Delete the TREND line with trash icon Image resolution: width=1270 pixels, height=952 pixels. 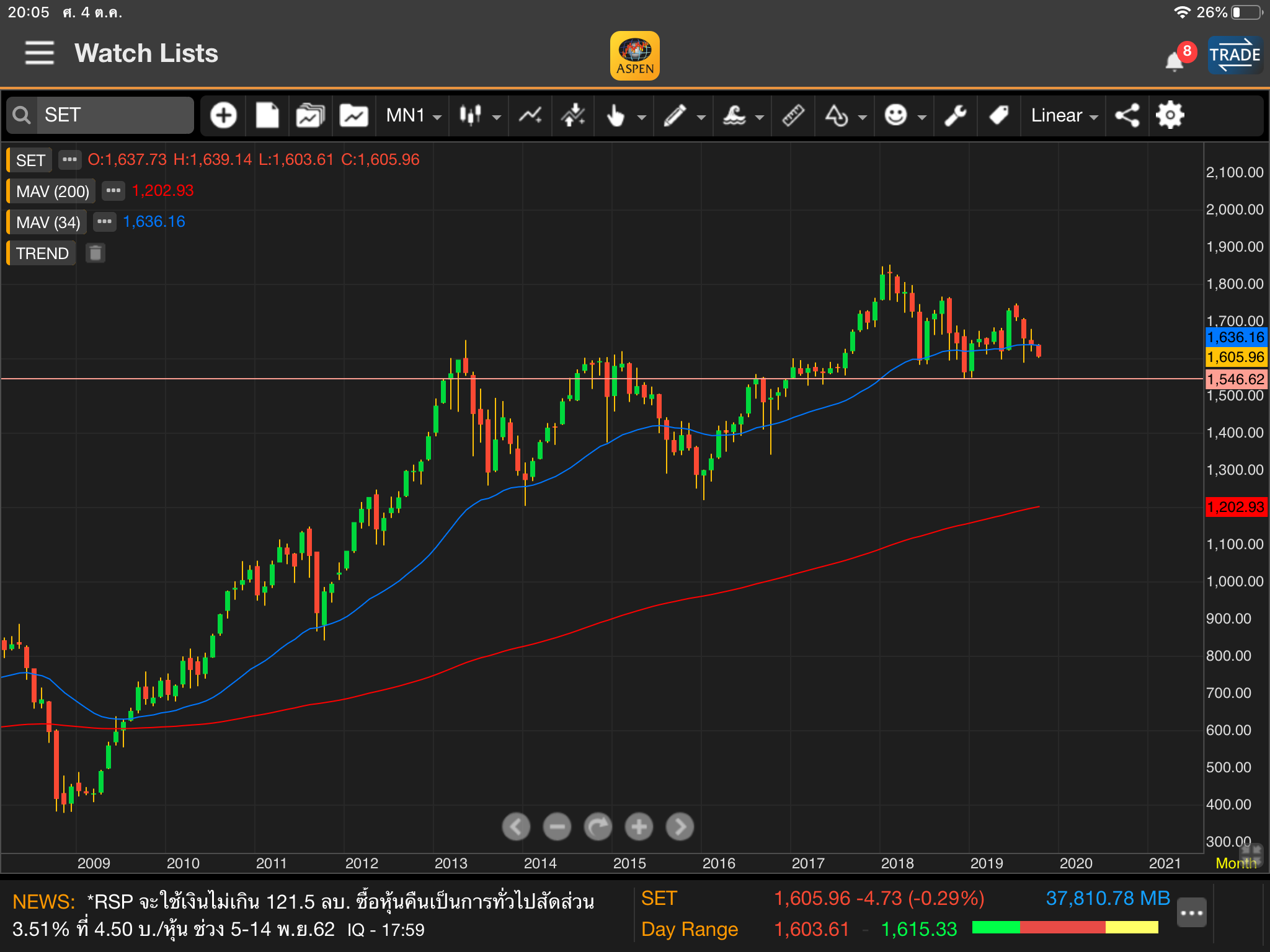pyautogui.click(x=95, y=253)
